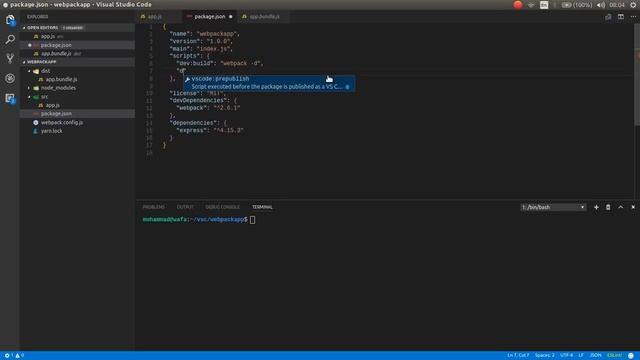Click the split editor icon

pos(620,17)
